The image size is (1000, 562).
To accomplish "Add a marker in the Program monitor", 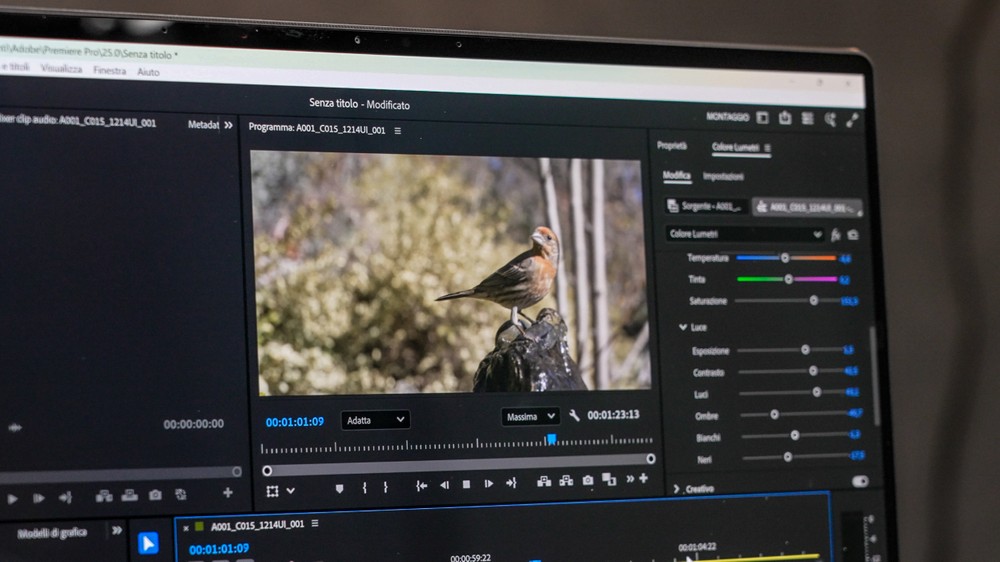I will pyautogui.click(x=339, y=489).
